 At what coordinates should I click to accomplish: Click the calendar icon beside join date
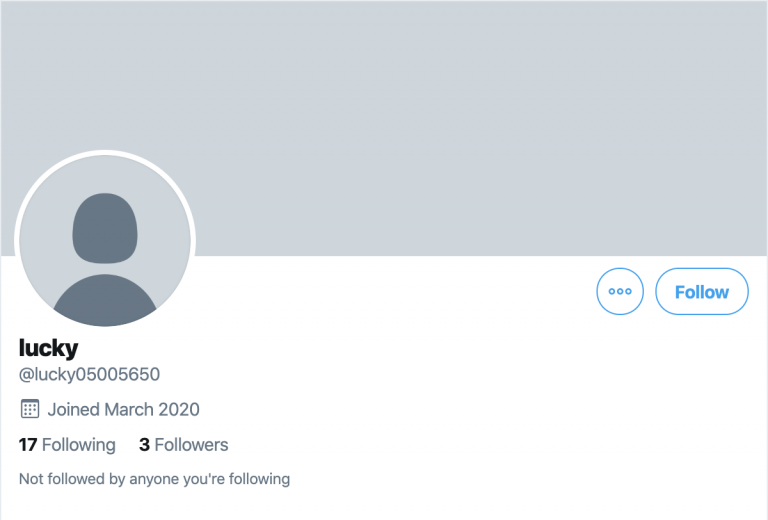(30, 409)
